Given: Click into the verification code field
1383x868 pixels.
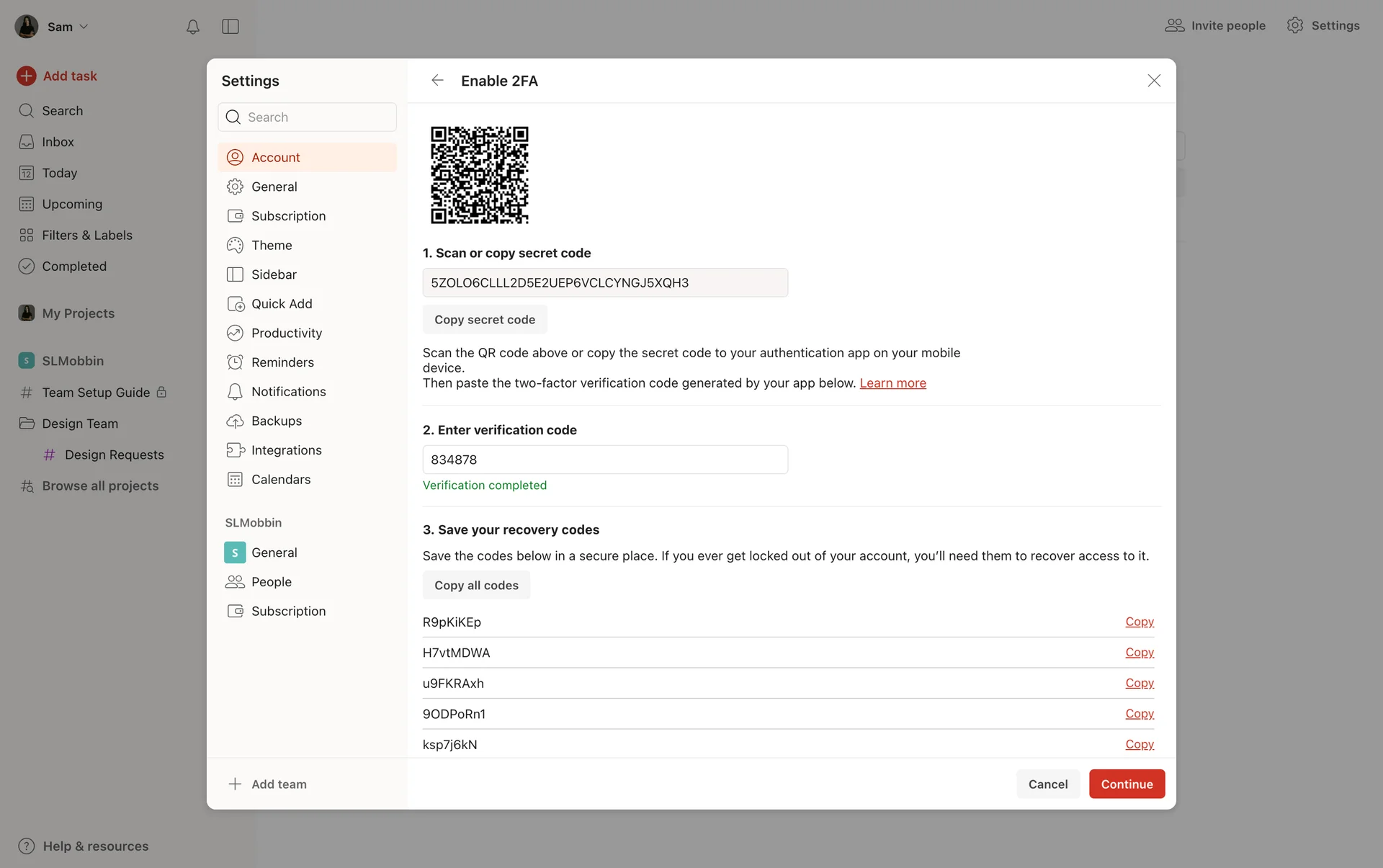Looking at the screenshot, I should pos(604,460).
